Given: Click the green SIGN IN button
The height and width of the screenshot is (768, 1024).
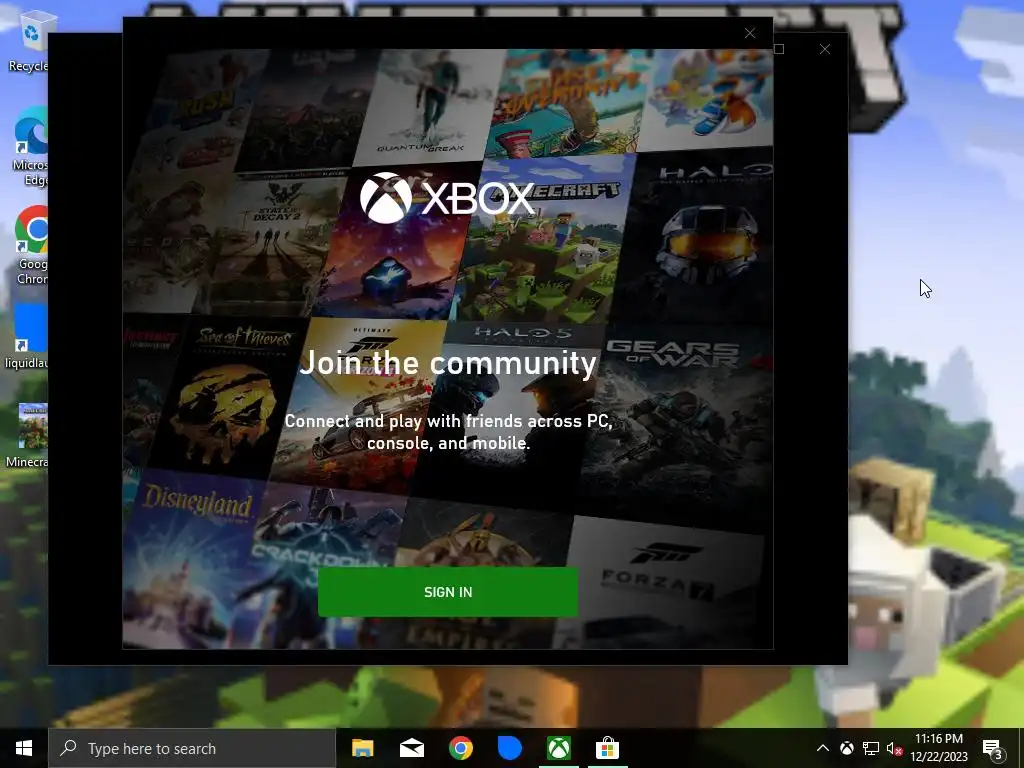Looking at the screenshot, I should [448, 592].
